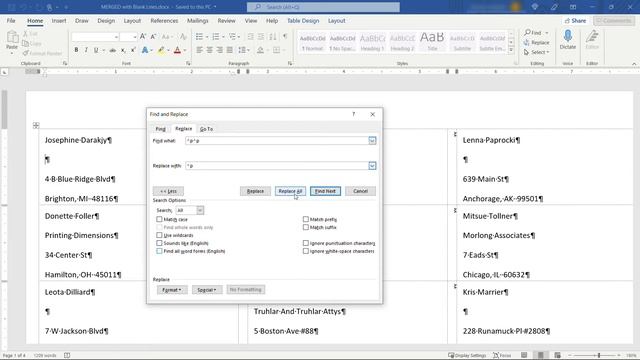Enable Ignore punctuation characters checkbox
Screen dimensions: 640x360
click(x=306, y=243)
